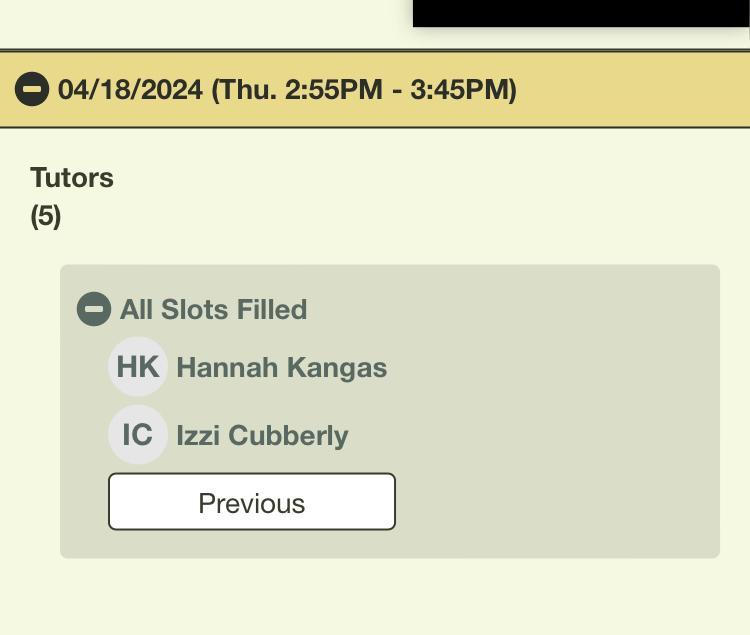This screenshot has width=750, height=635.
Task: Click the IC avatar circle
Action: coord(138,435)
